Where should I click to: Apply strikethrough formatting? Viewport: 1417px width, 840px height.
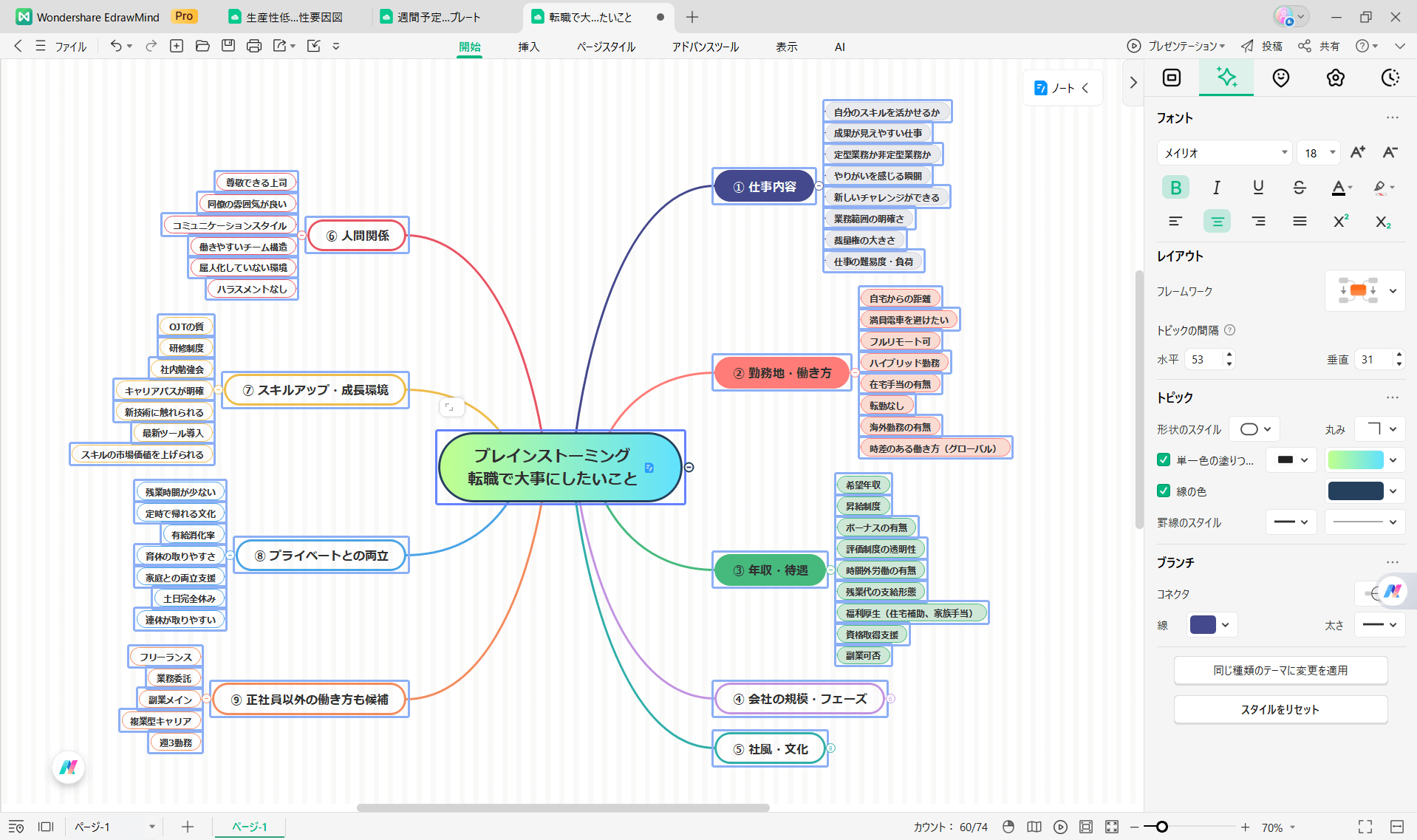pyautogui.click(x=1299, y=187)
